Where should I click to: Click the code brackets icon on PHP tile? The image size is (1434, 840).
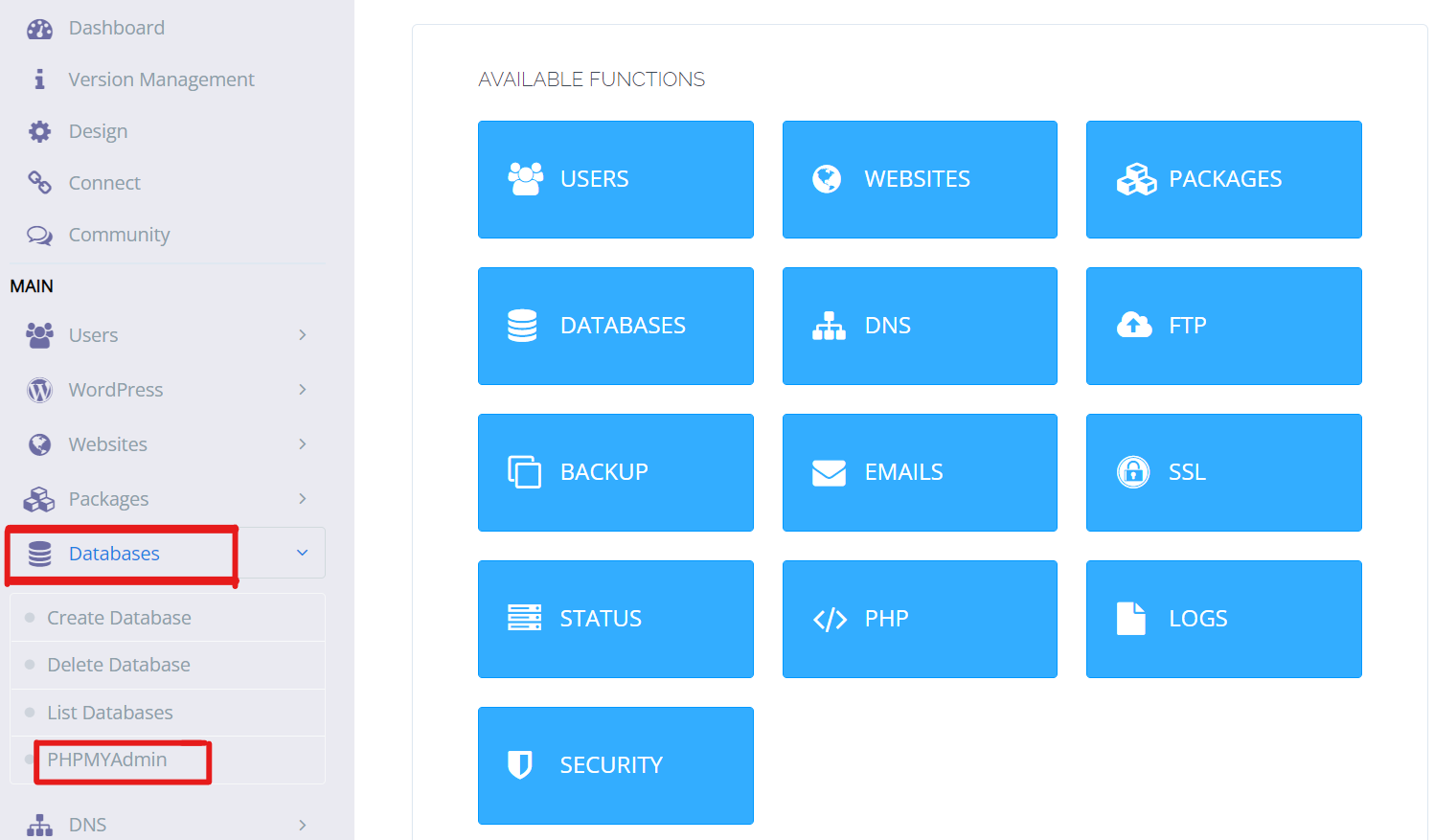830,620
